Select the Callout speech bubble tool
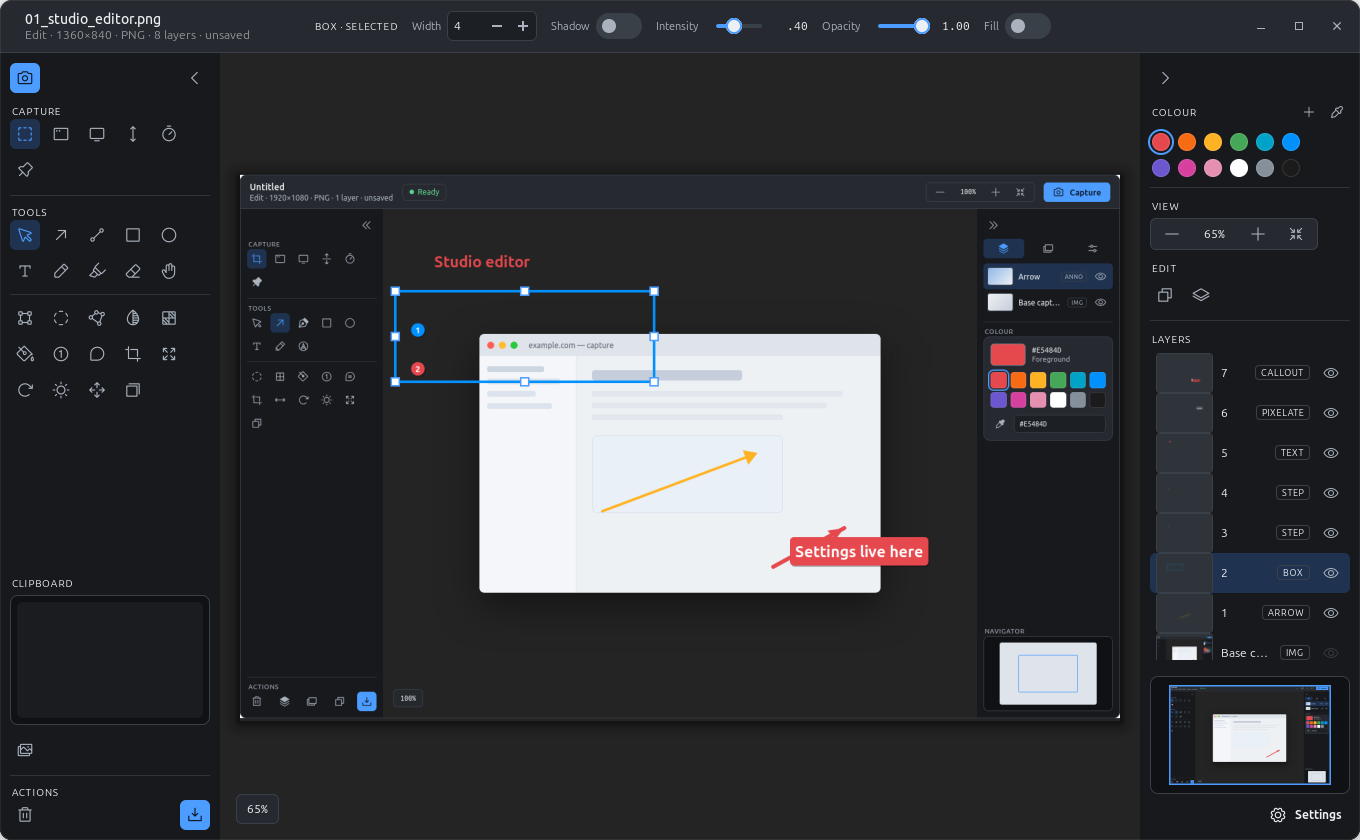Image resolution: width=1360 pixels, height=840 pixels. pyautogui.click(x=97, y=354)
